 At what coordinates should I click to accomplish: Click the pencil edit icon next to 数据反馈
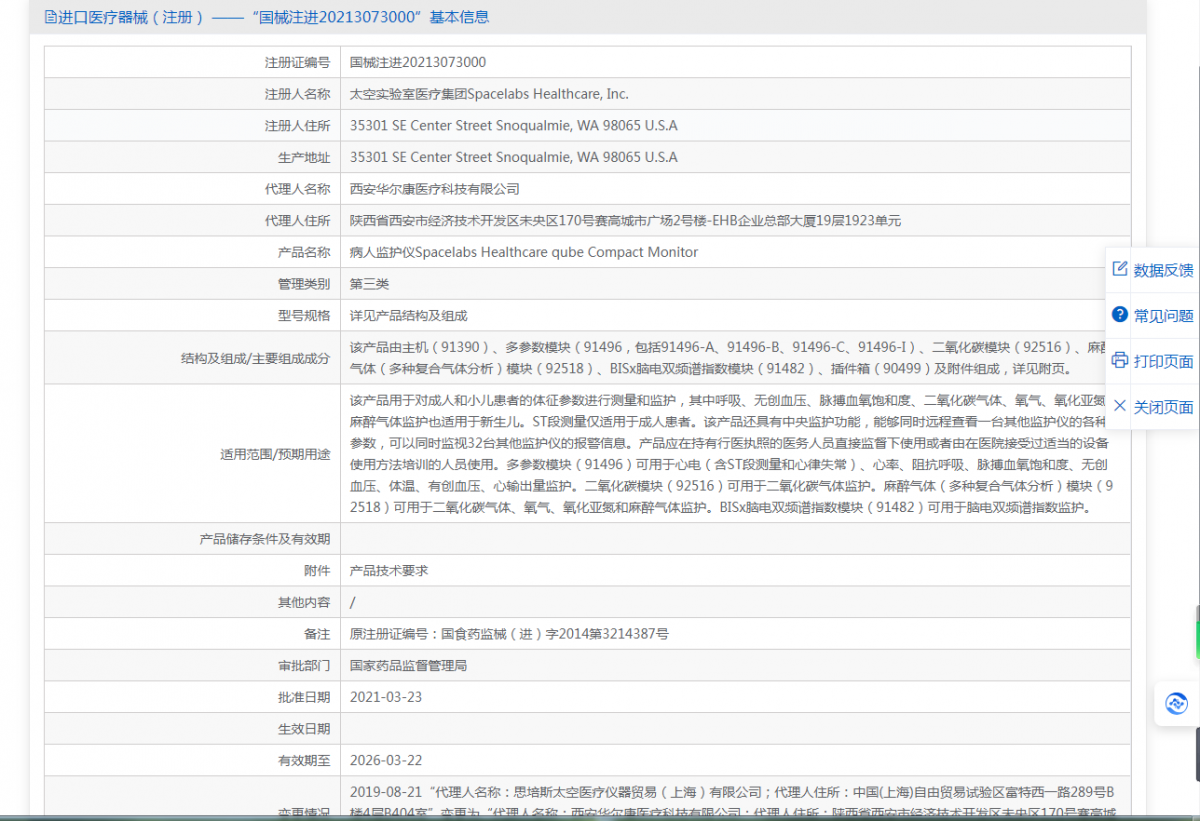[x=1120, y=269]
